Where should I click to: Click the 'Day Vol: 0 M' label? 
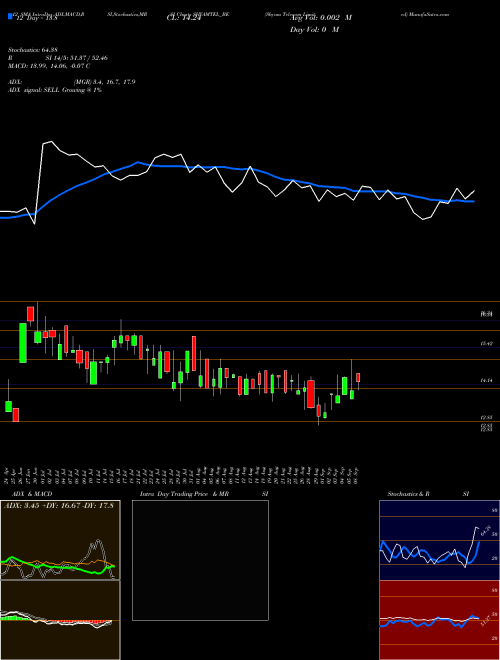[x=314, y=30]
